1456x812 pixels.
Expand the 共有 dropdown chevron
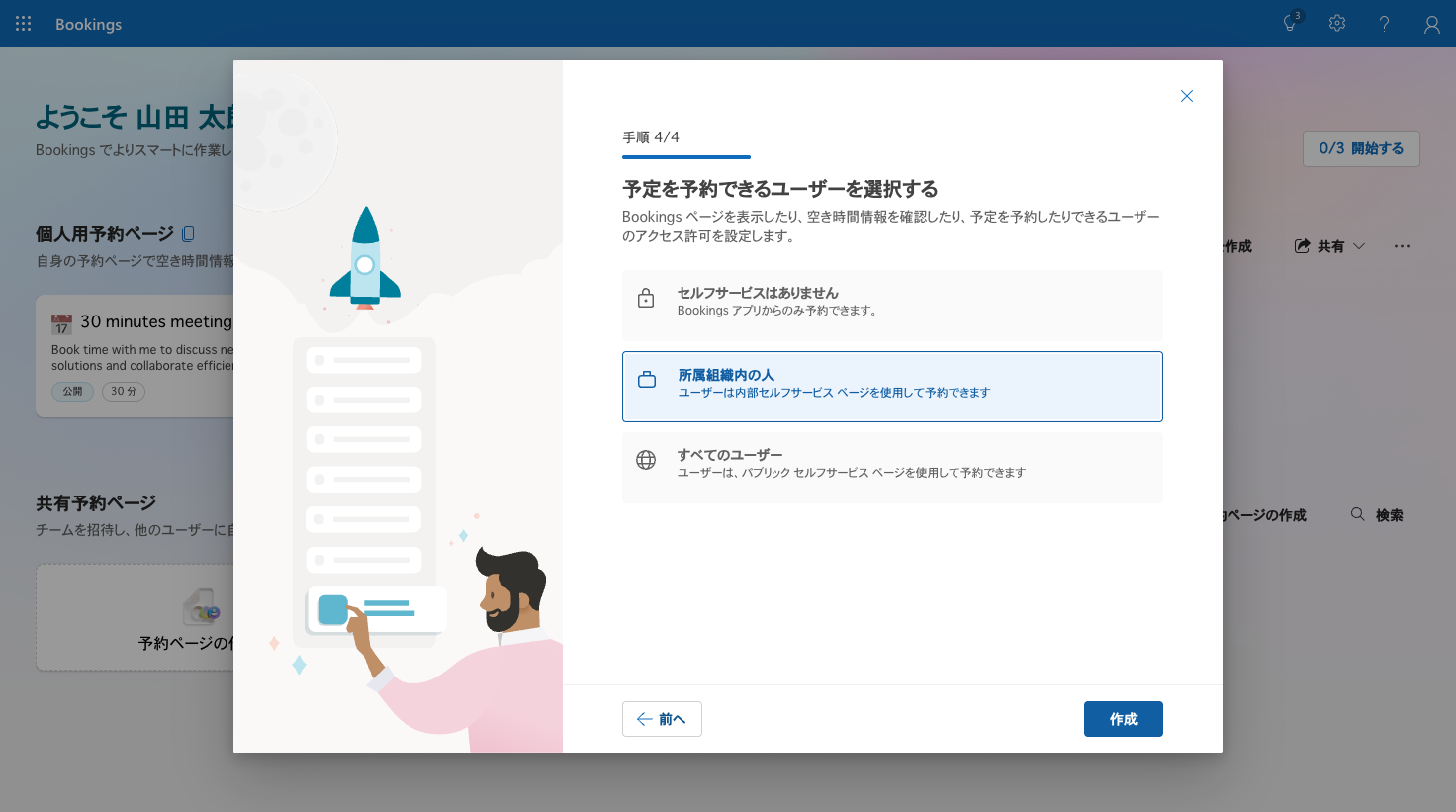pos(1359,246)
